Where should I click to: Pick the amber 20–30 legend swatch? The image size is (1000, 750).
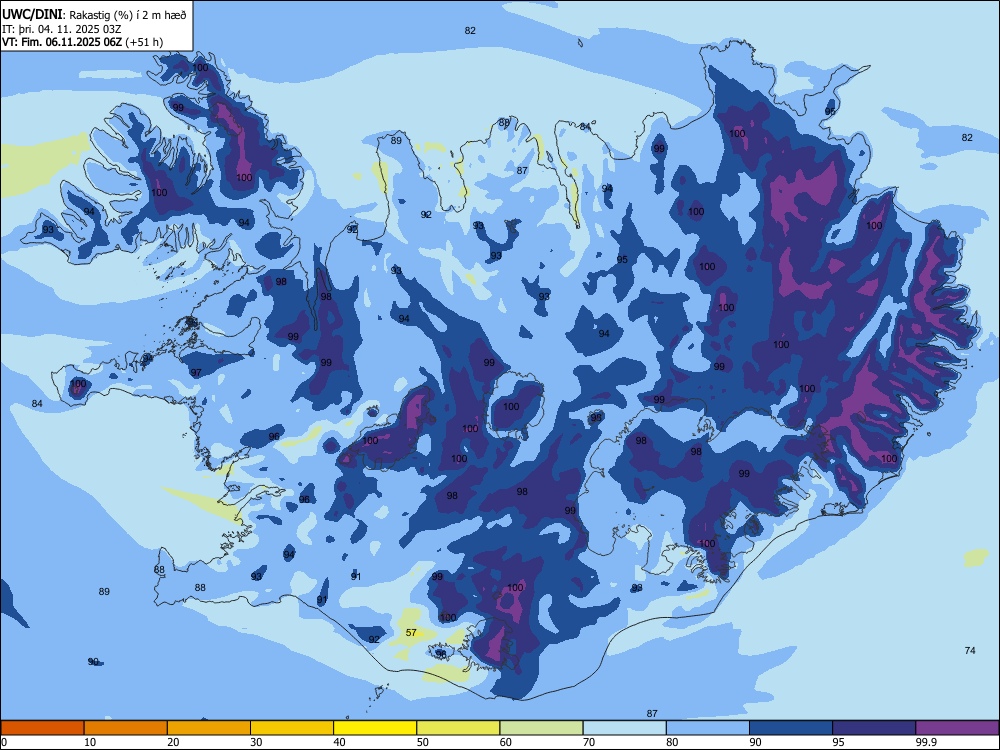209,728
